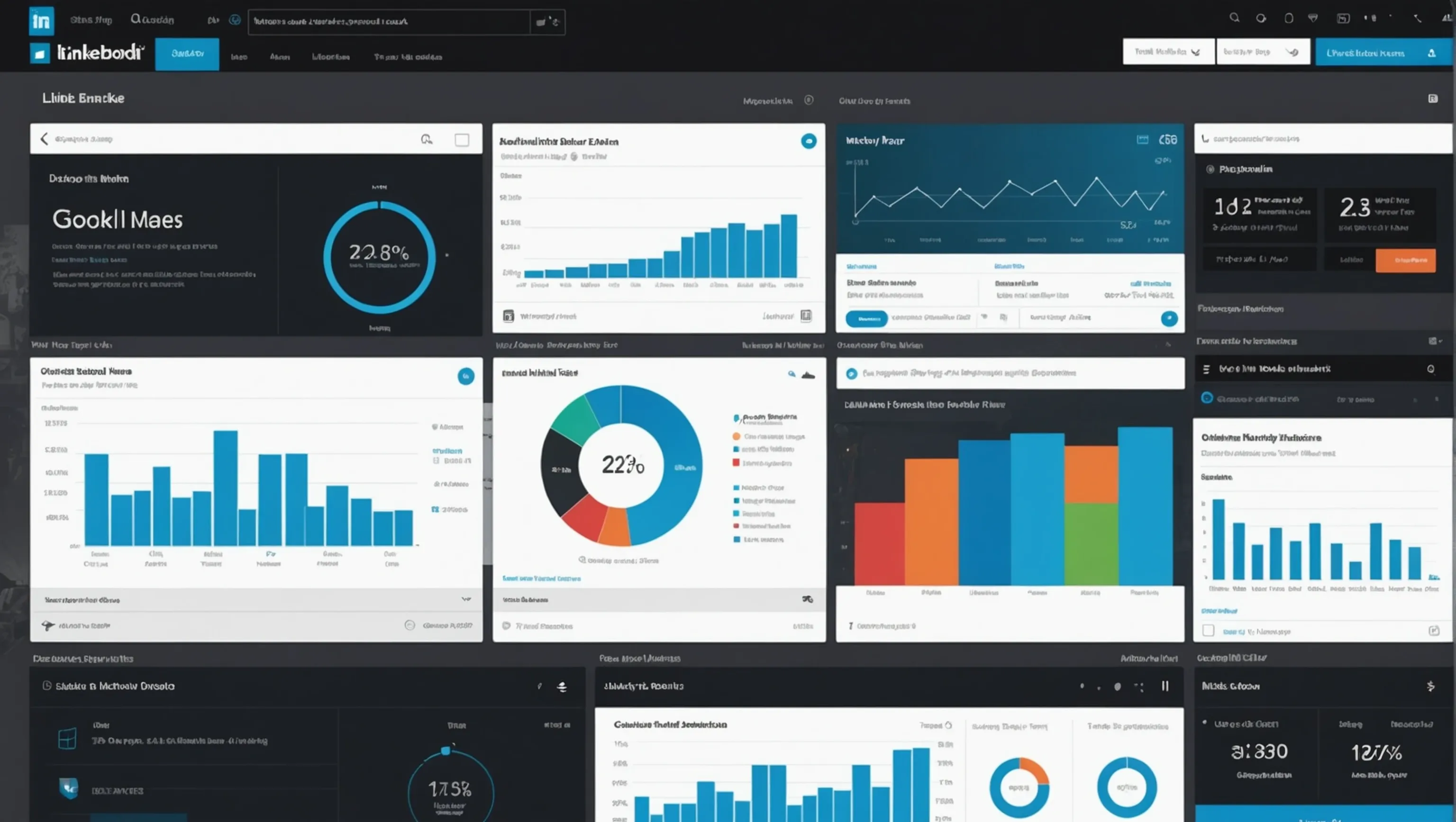Go back using the chevron in the Gookll Maes card

click(x=44, y=138)
